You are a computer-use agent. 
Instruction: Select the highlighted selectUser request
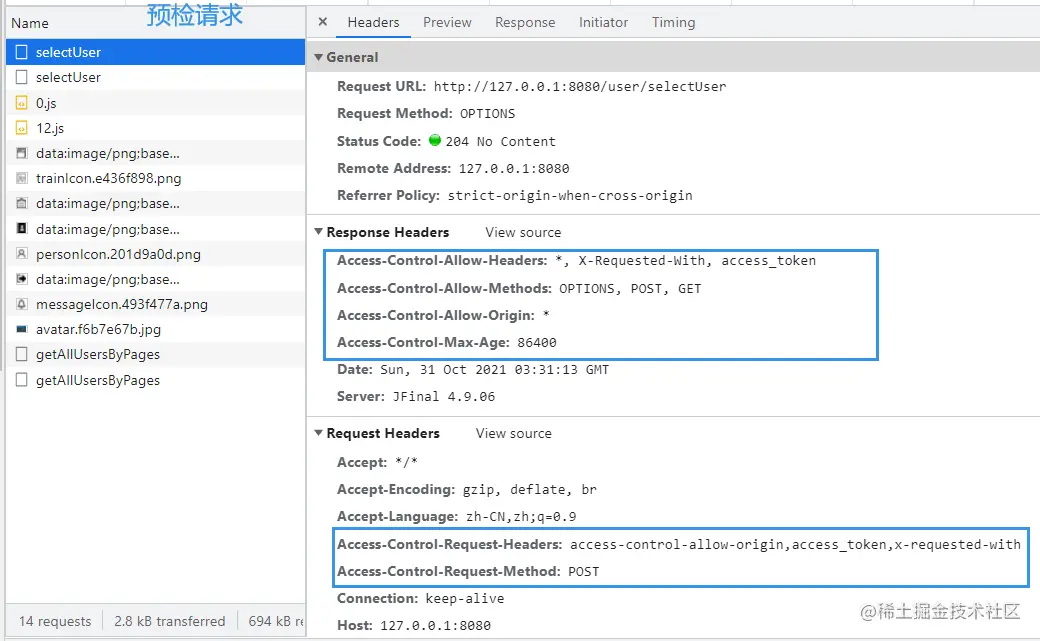click(155, 52)
